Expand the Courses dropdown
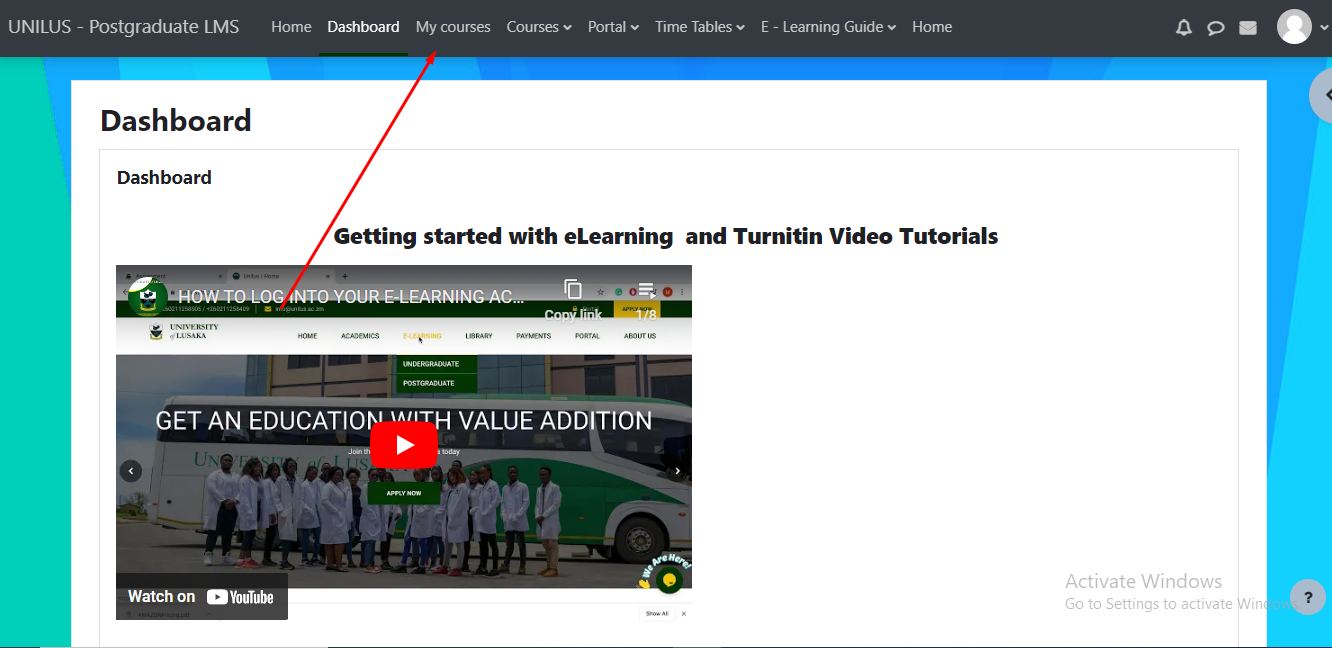This screenshot has height=648, width=1332. click(539, 27)
